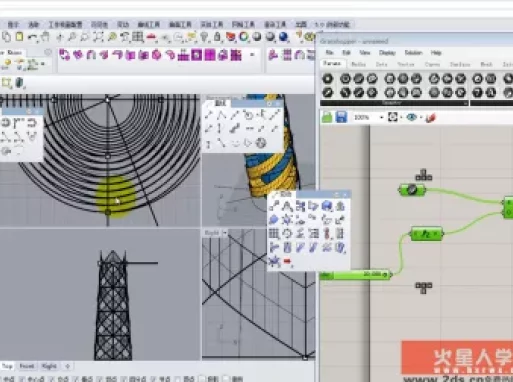Expand the Params panel category dropdown bar

click(394, 103)
